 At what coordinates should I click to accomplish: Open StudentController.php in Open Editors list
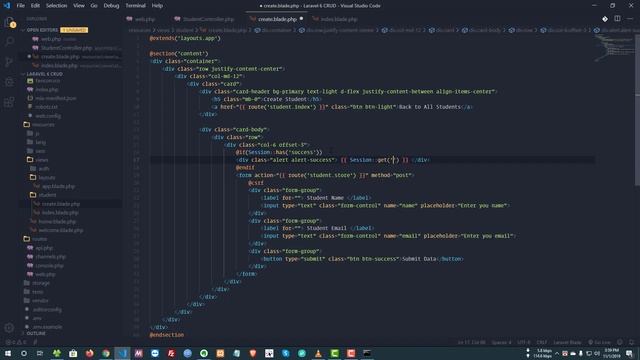pyautogui.click(x=66, y=48)
